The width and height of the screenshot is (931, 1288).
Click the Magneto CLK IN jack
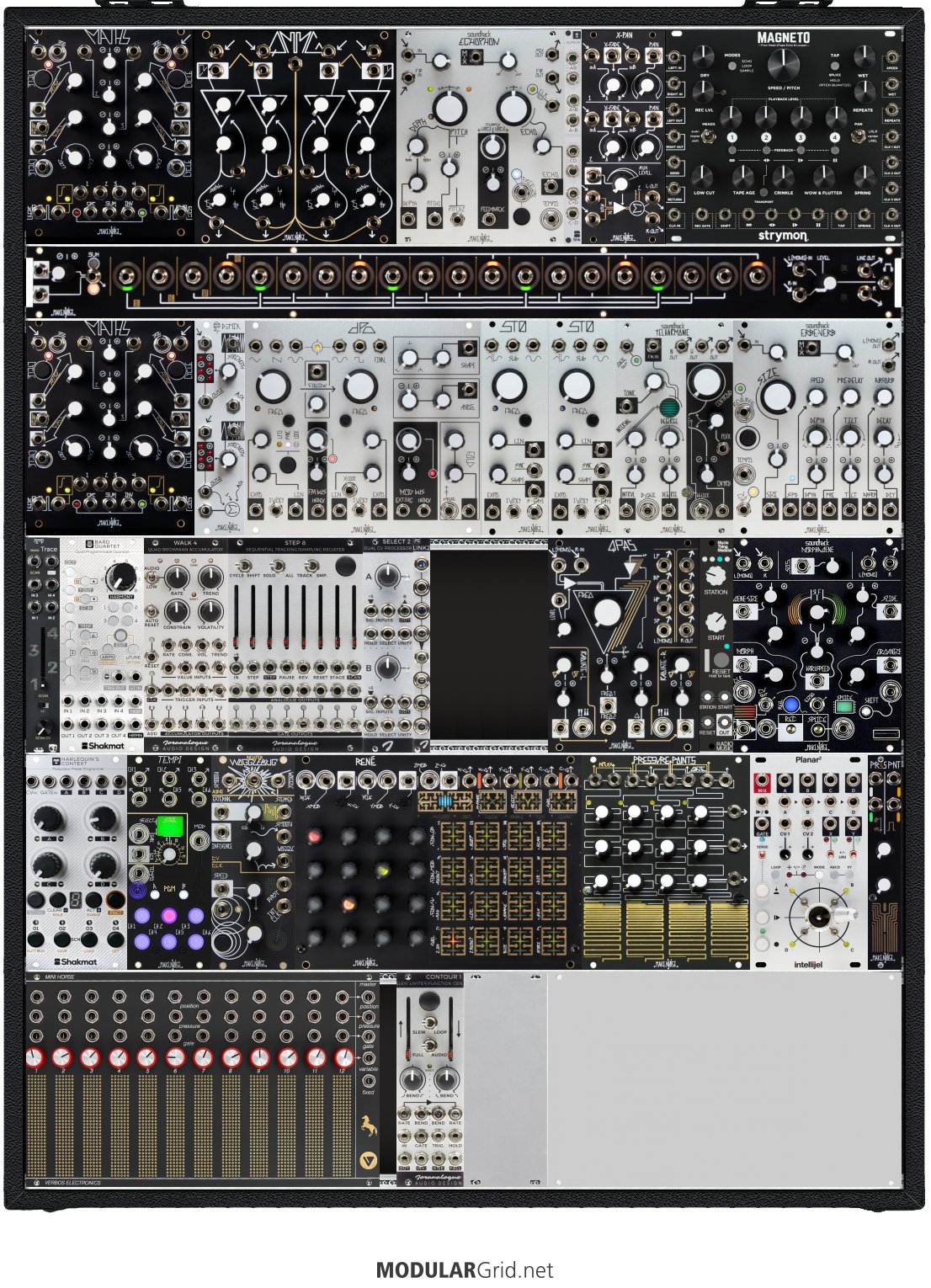675,216
